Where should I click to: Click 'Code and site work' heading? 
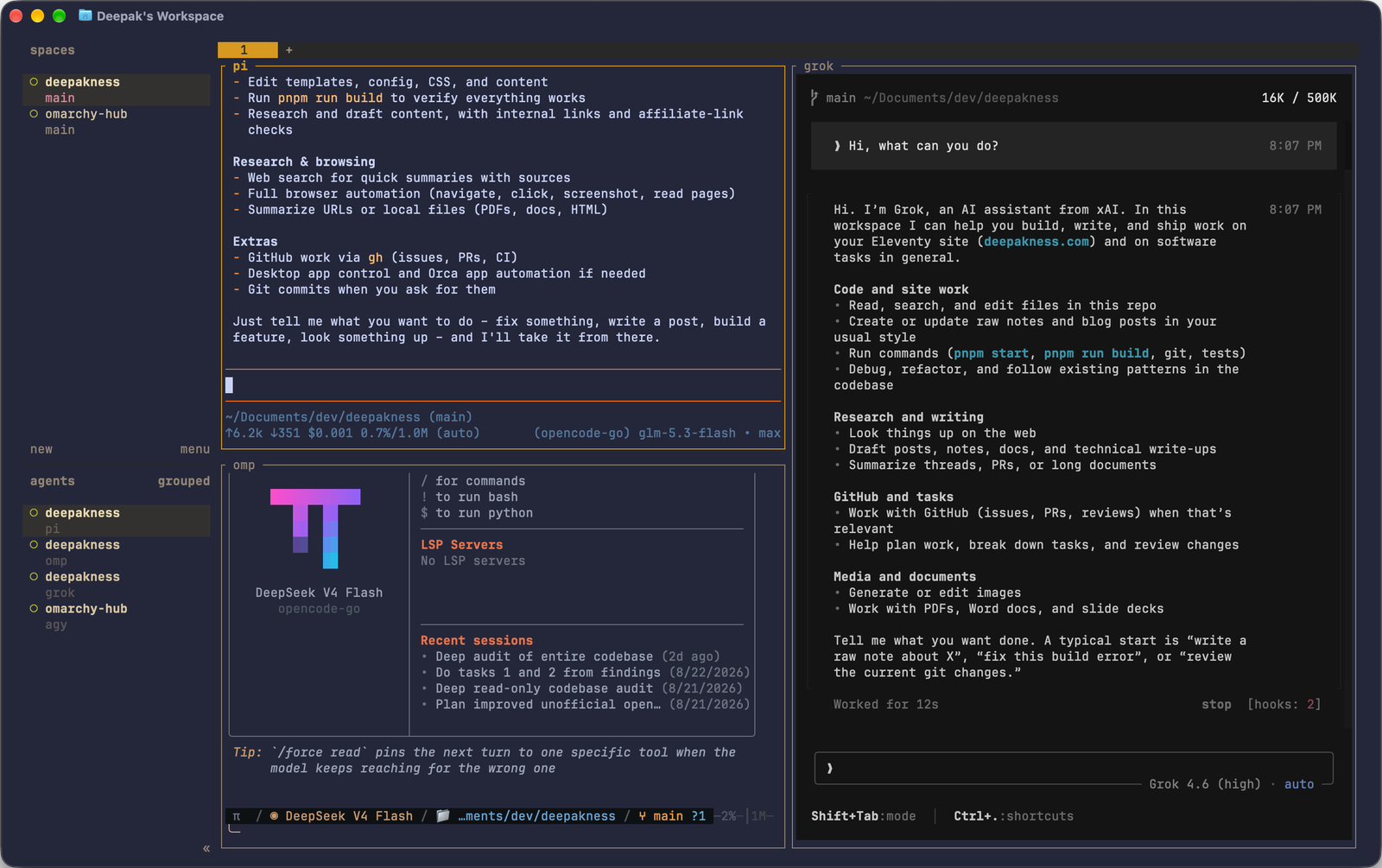[901, 289]
